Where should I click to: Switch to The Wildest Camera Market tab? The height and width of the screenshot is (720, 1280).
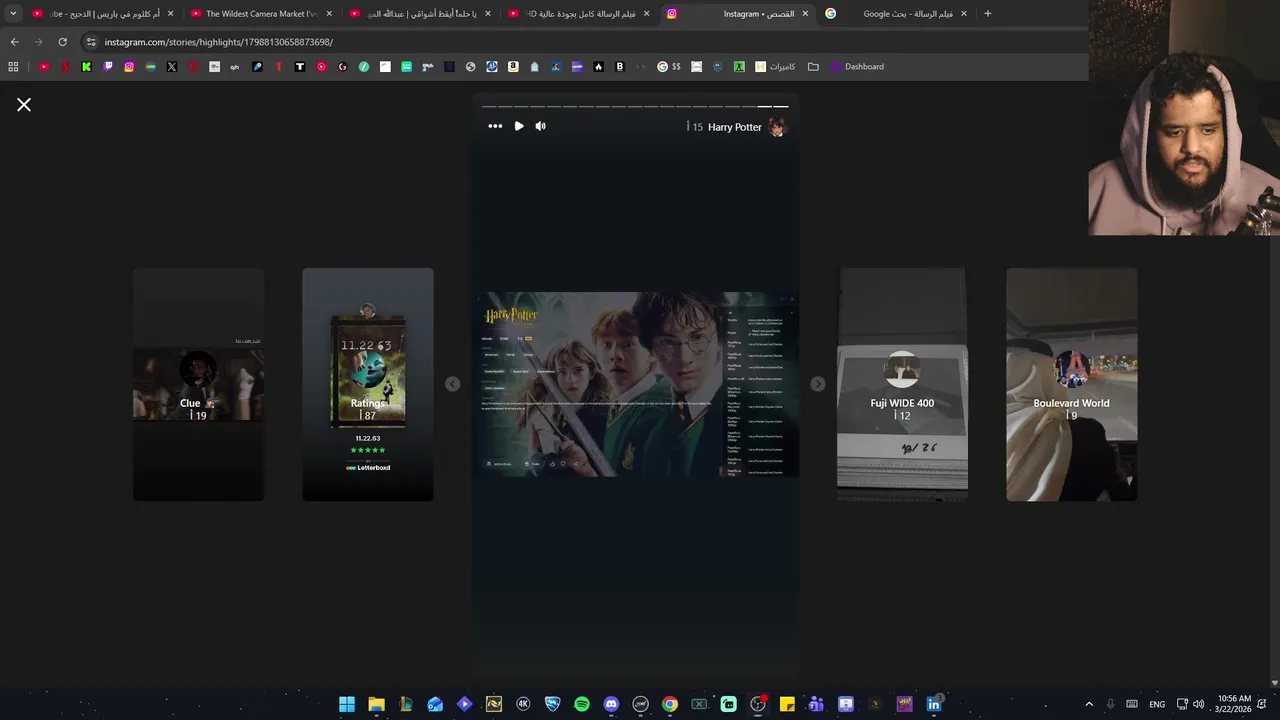tap(262, 14)
